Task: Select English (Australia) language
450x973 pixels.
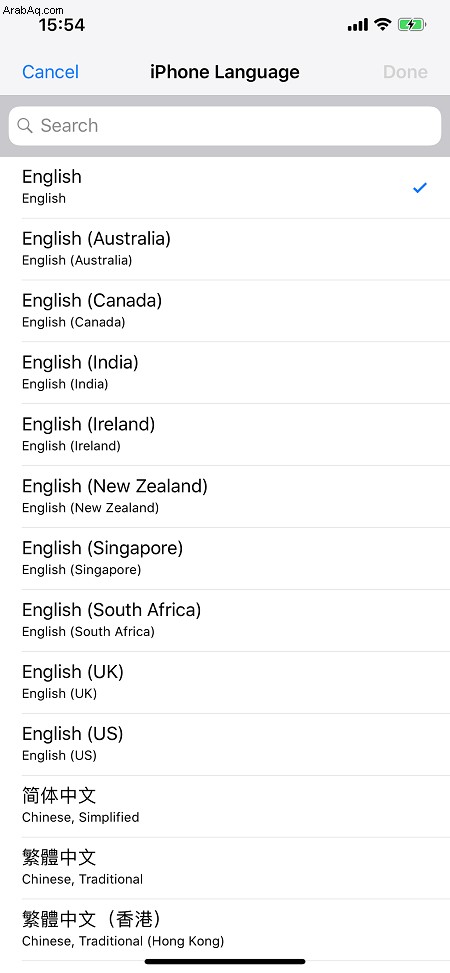Action: [225, 249]
